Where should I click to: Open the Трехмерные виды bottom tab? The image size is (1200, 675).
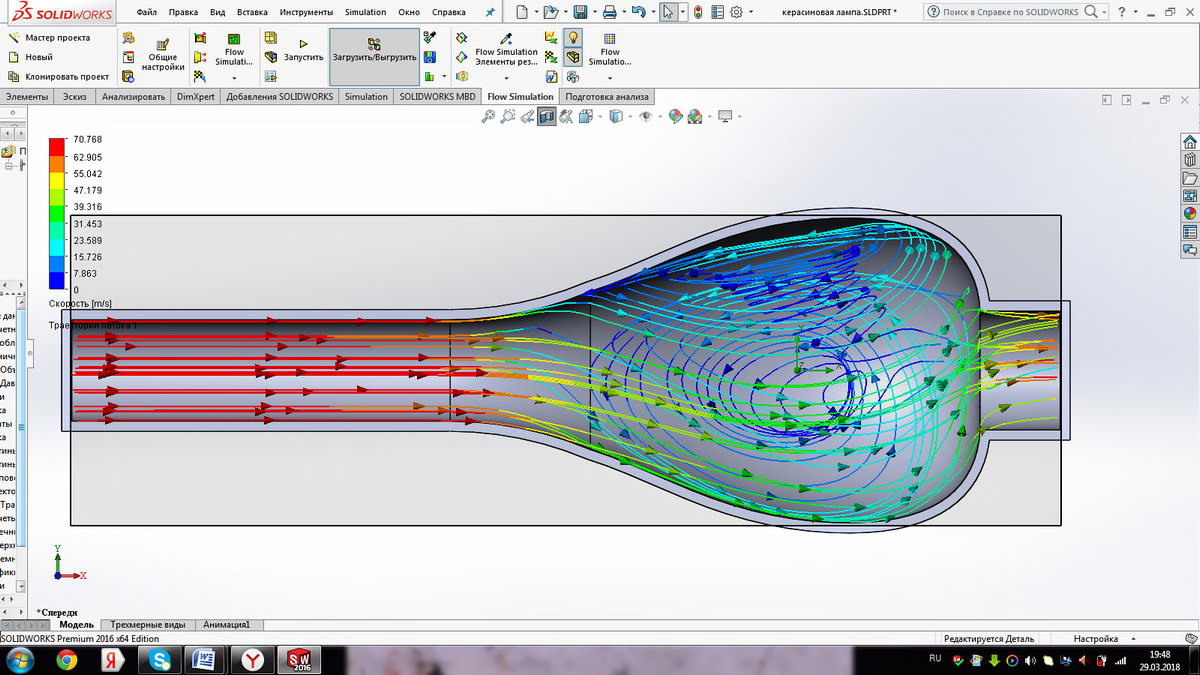[147, 625]
